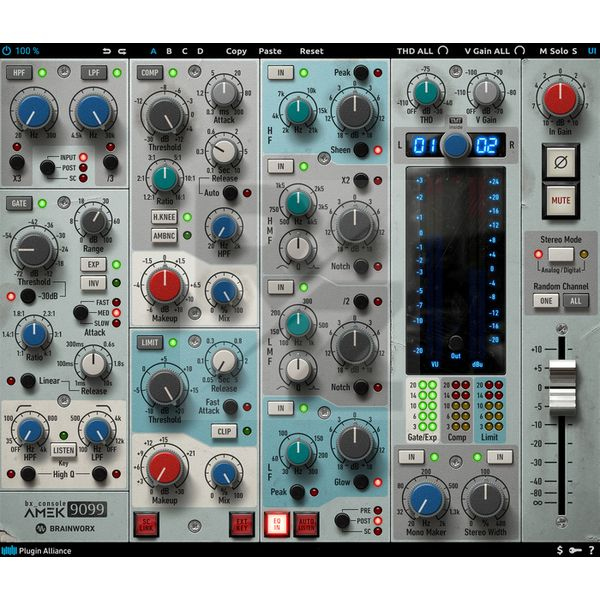600x600 pixels.
Task: Click the M Solo S control
Action: pyautogui.click(x=558, y=51)
